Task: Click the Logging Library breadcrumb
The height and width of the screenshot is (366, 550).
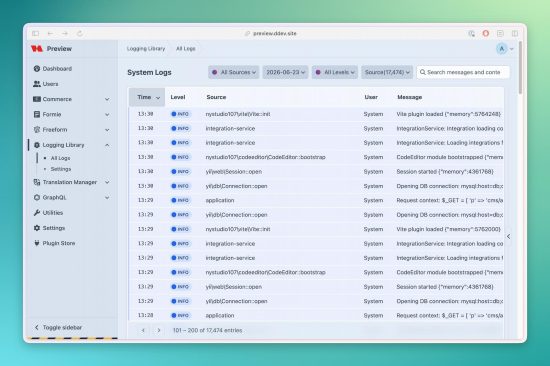Action: 146,48
